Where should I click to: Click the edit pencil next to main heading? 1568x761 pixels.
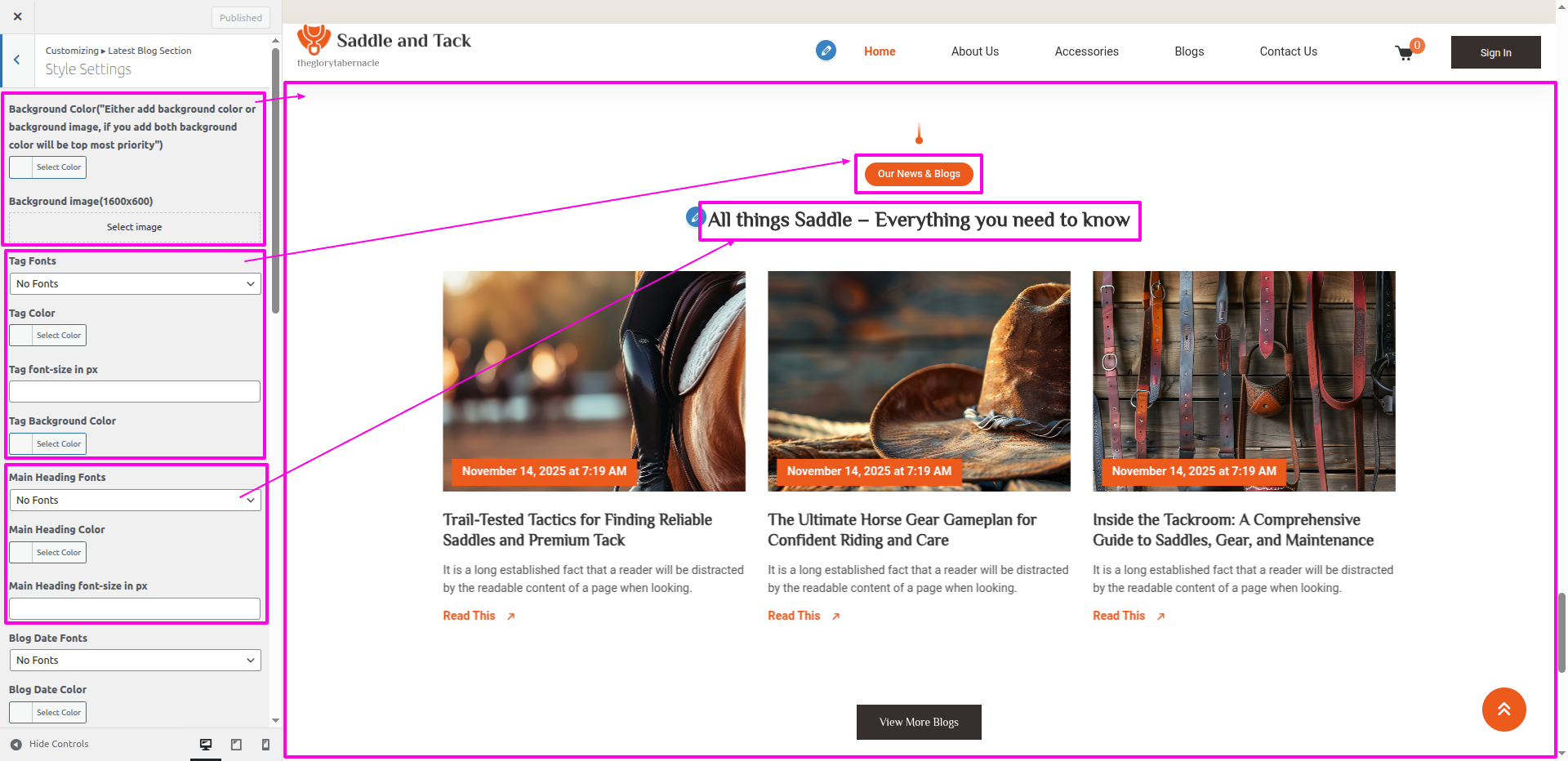(x=695, y=217)
